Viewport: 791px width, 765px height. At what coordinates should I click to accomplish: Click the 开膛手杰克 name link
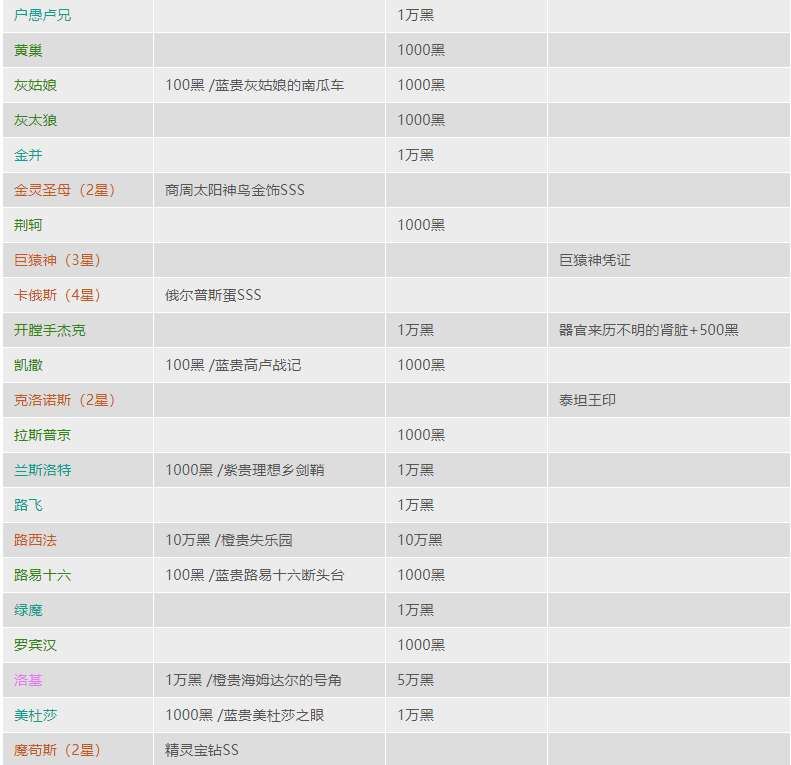point(50,330)
